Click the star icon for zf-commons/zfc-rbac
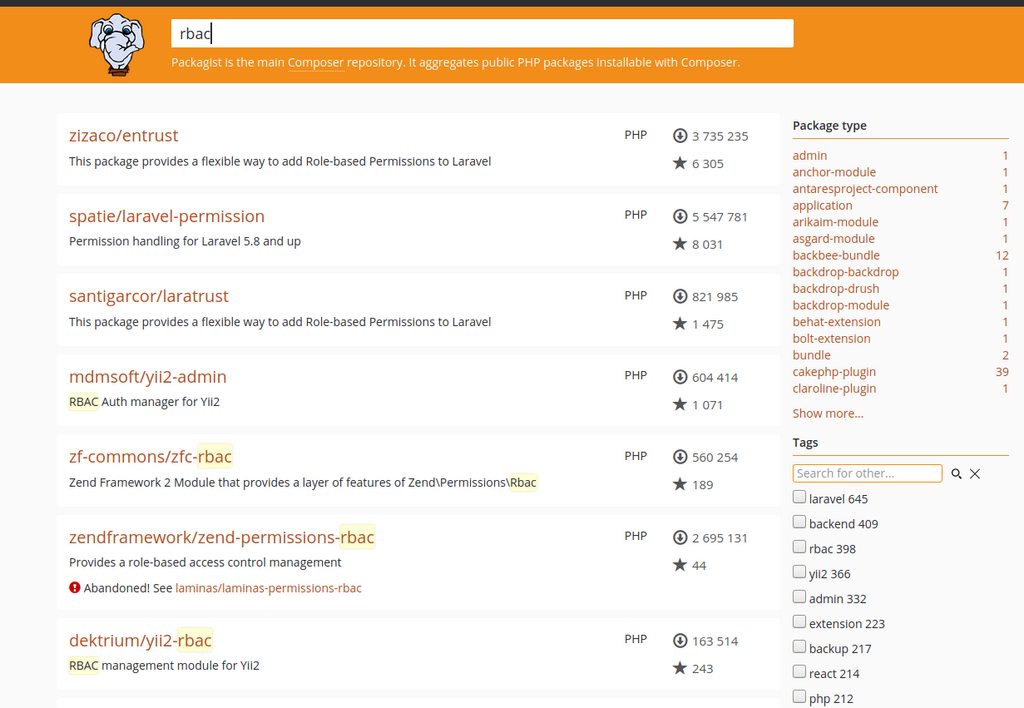This screenshot has width=1024, height=708. 680,484
